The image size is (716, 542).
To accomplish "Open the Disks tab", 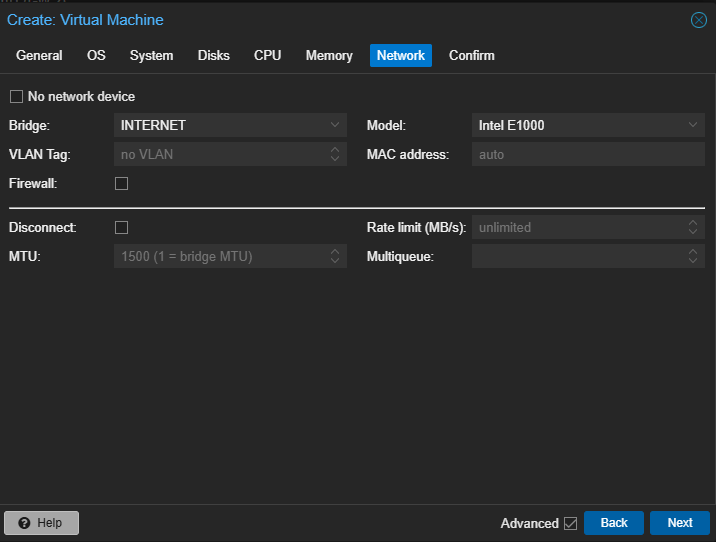I will coord(213,56).
